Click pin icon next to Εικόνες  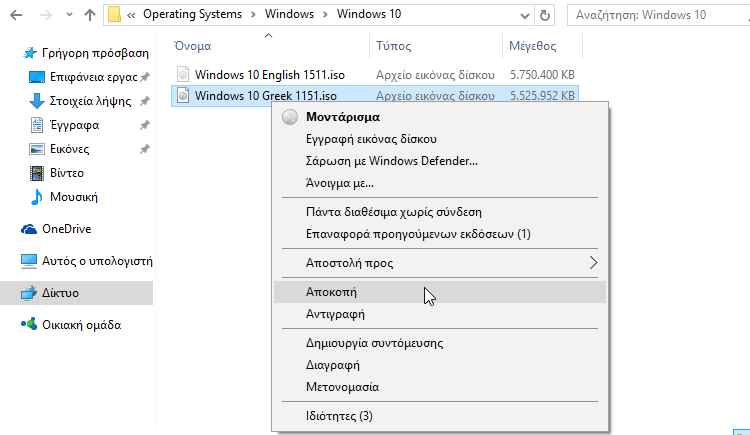click(144, 149)
